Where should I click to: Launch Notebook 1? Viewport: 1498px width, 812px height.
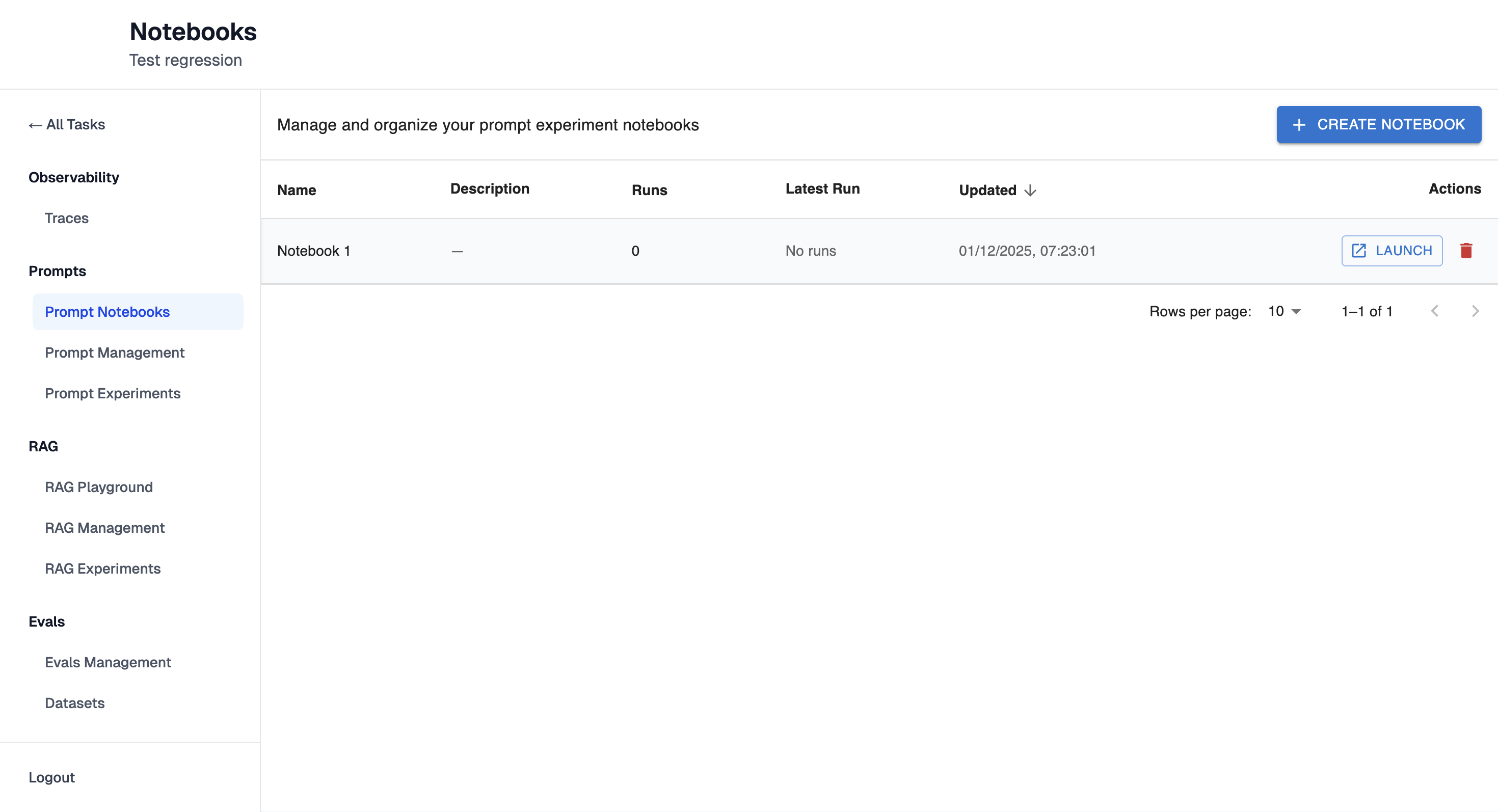click(x=1391, y=251)
